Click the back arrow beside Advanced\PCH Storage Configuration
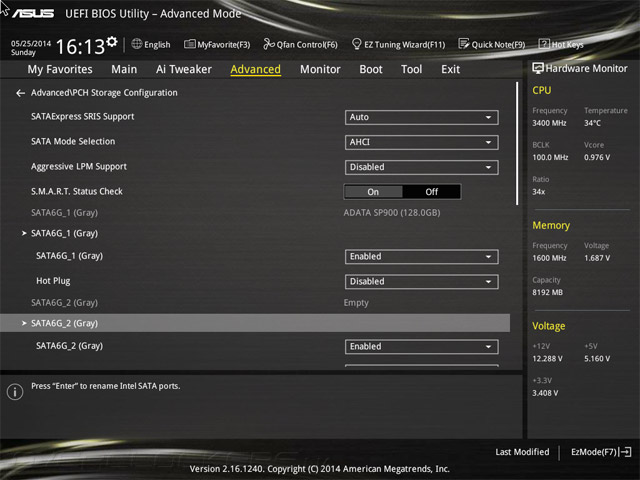 coord(20,93)
